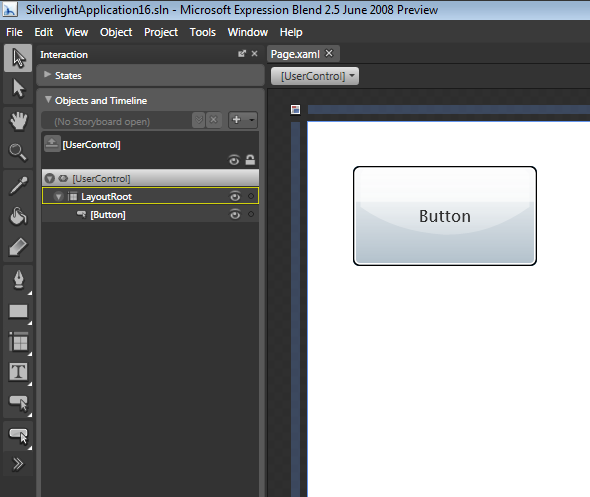
Task: Click the storyboard picker double-chevron
Action: [199, 120]
